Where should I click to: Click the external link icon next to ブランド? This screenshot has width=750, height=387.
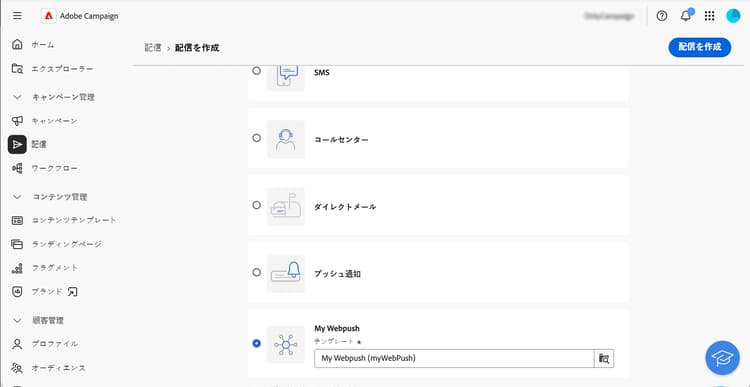coord(72,291)
